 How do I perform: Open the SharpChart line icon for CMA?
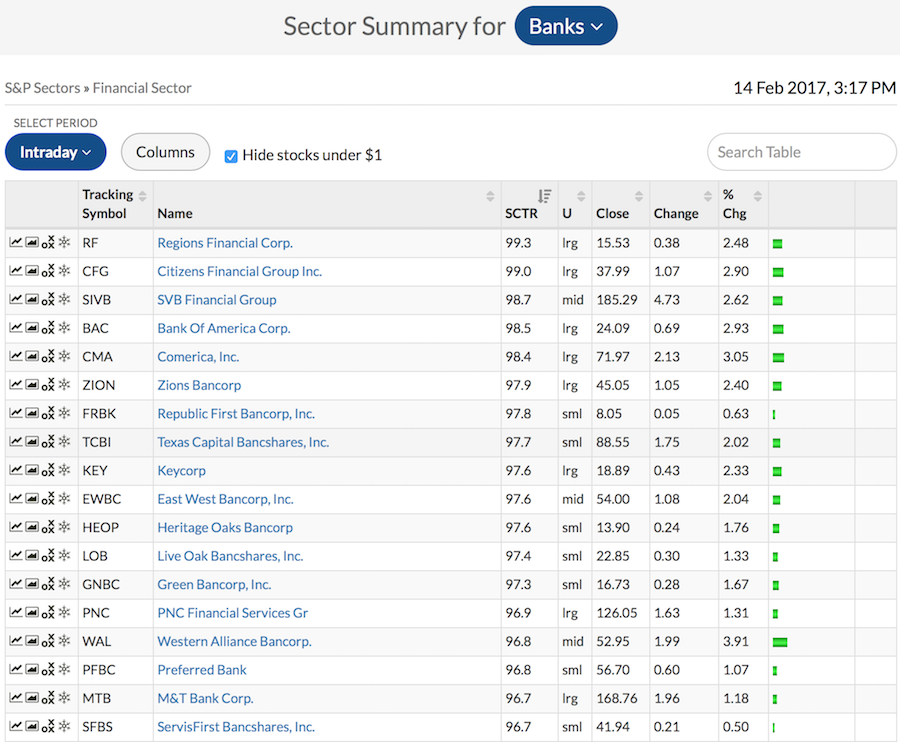pyautogui.click(x=15, y=356)
